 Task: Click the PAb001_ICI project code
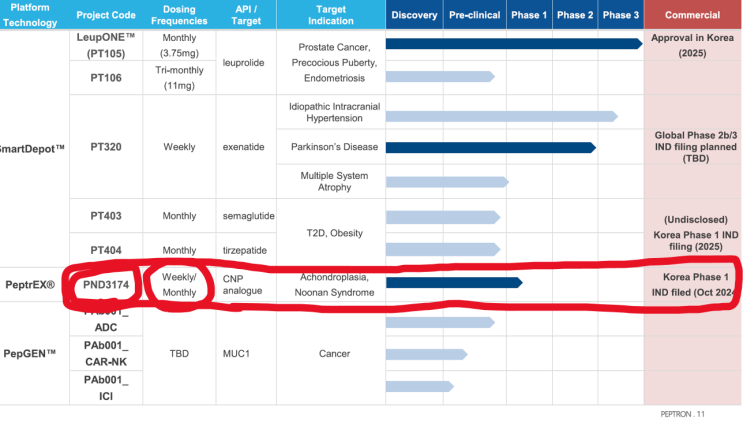(106, 388)
